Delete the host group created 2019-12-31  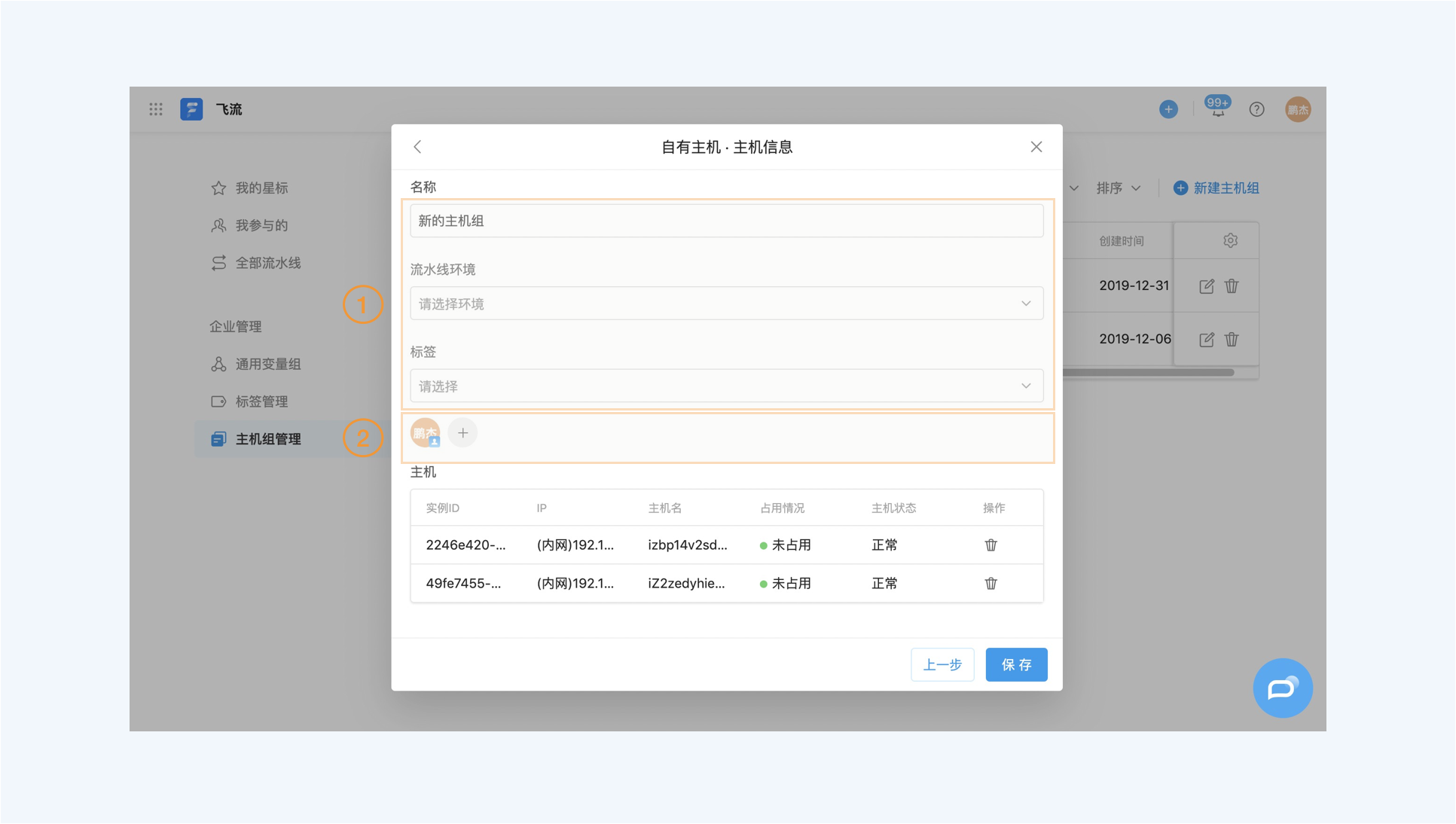tap(1232, 286)
